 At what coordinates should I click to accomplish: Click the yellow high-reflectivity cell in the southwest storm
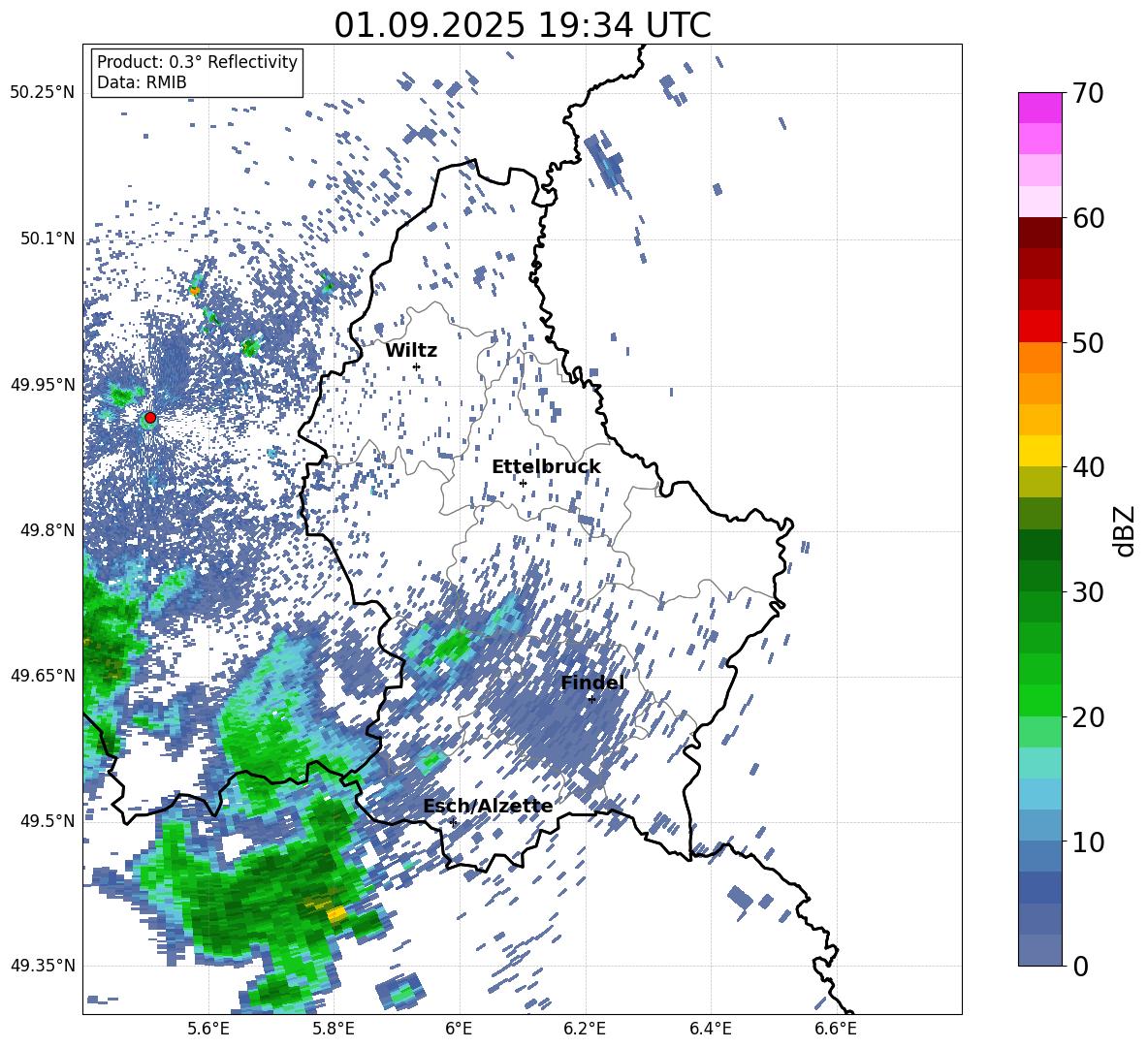pos(336,913)
